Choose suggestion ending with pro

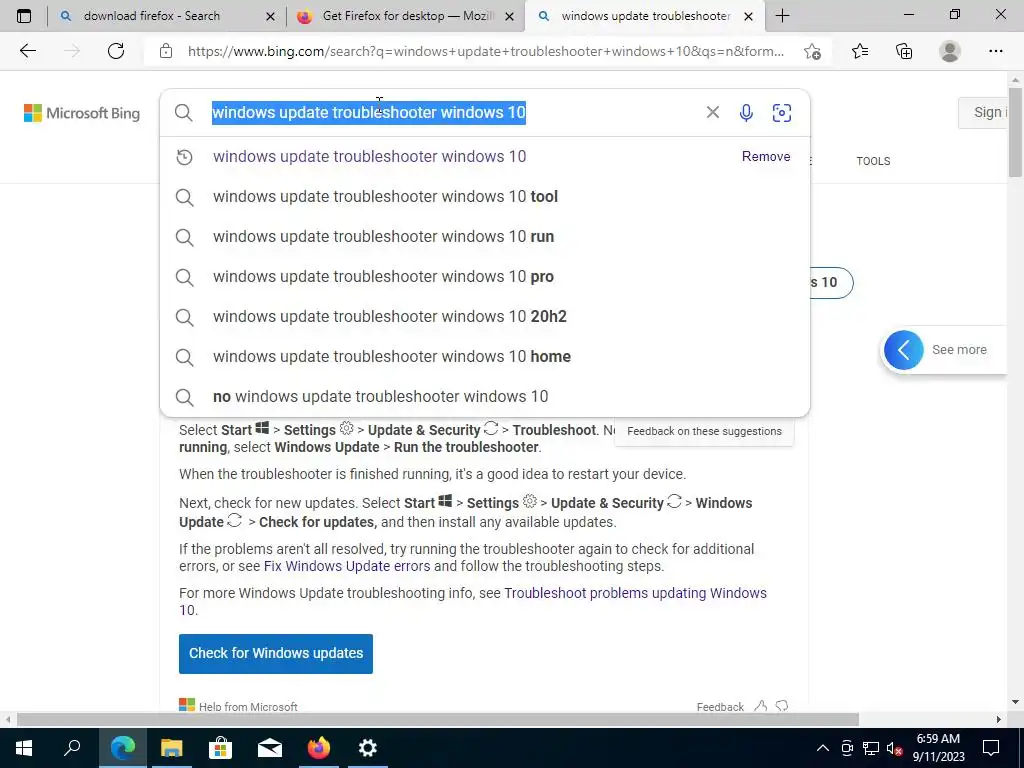tap(485, 276)
